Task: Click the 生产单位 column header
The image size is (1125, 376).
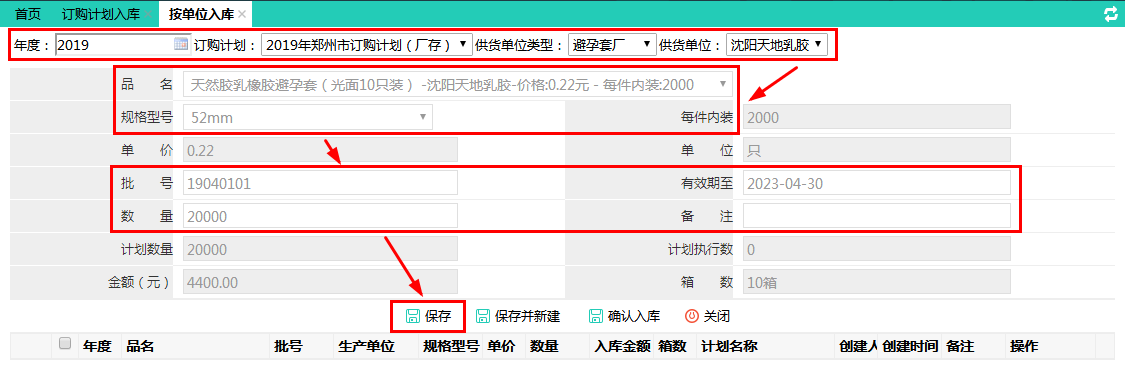Action: [367, 347]
